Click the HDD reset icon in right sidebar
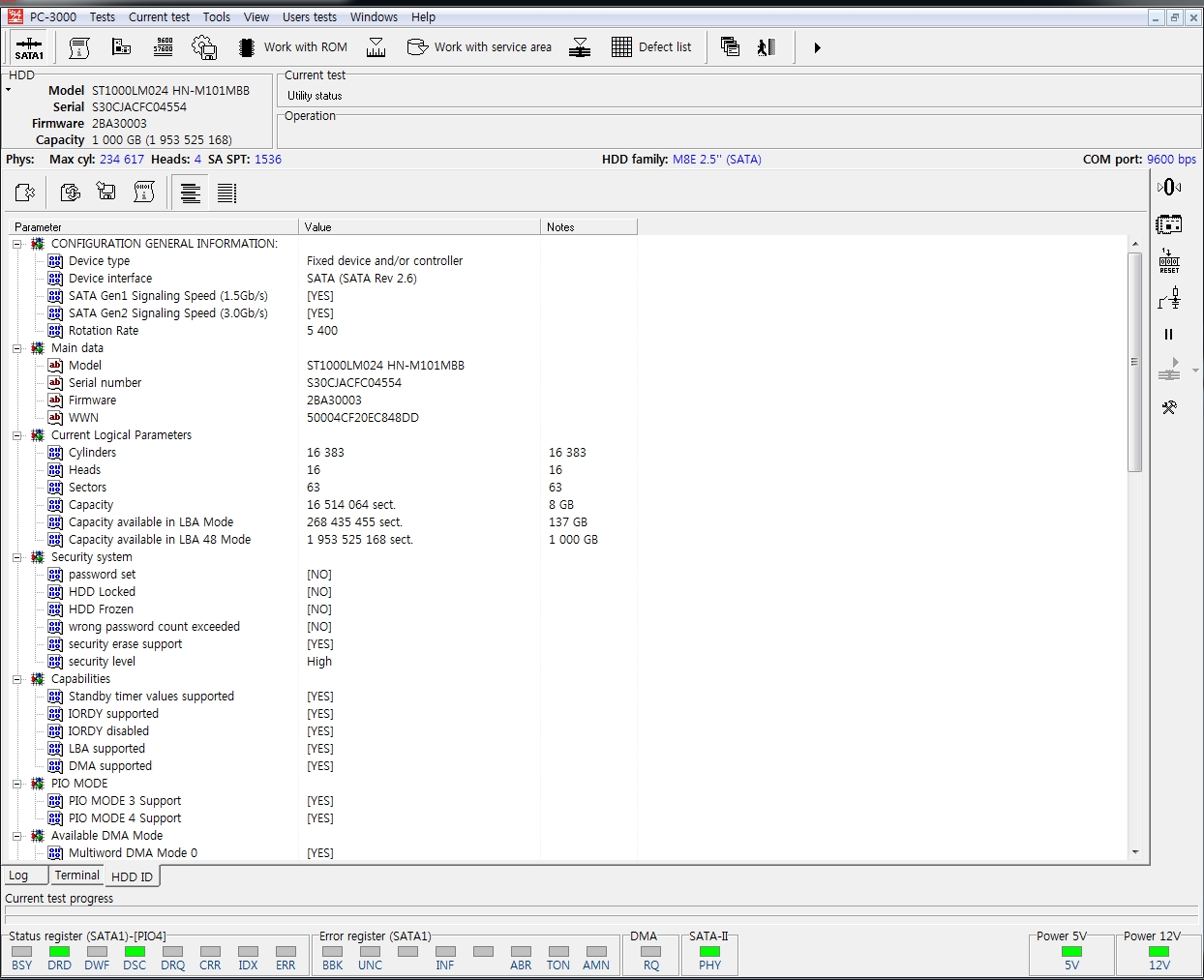 point(1168,261)
